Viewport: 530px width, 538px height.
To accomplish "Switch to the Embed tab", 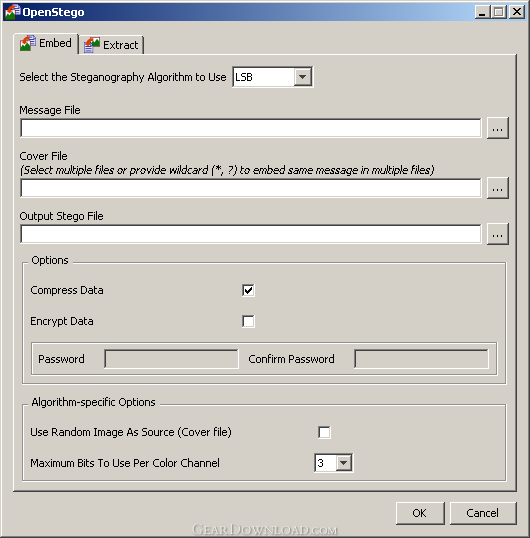I will point(46,44).
